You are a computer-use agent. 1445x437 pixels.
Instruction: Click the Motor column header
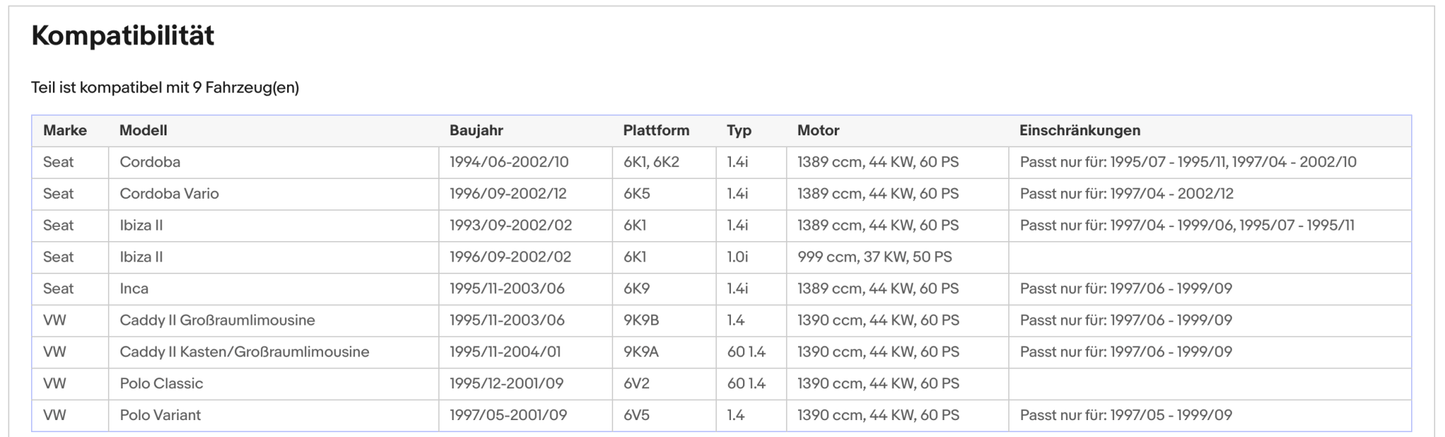pyautogui.click(x=818, y=131)
